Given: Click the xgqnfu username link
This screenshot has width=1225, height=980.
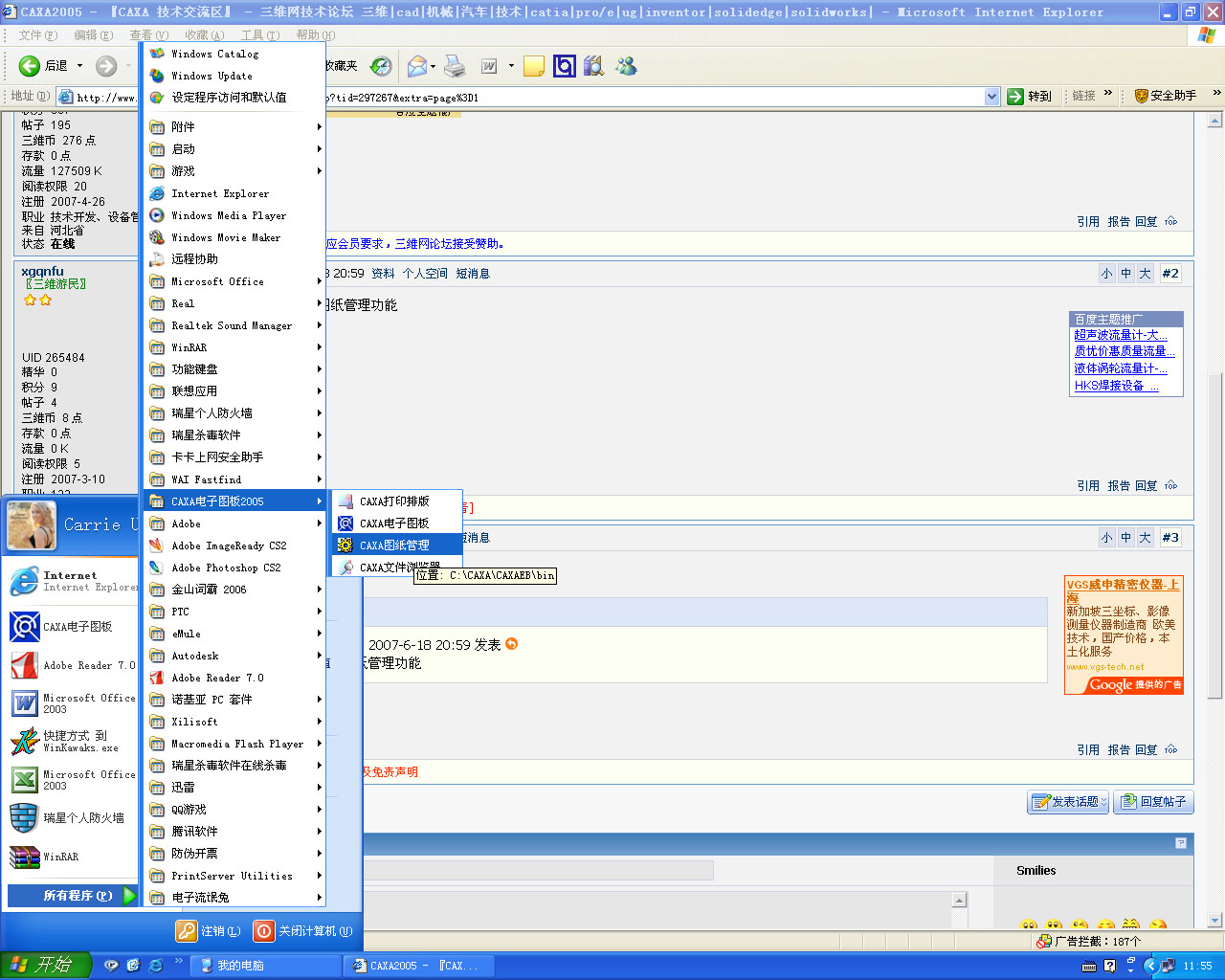Looking at the screenshot, I should 43,272.
